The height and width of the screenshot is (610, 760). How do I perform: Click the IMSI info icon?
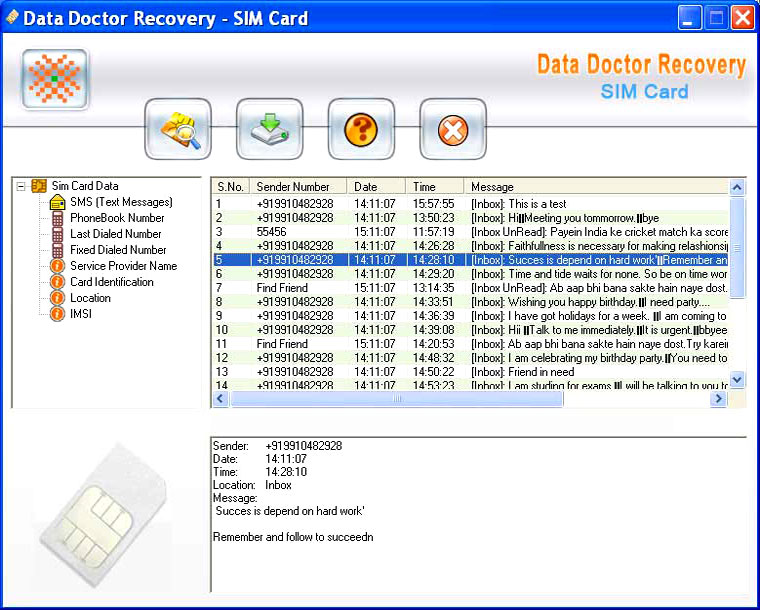[57, 314]
